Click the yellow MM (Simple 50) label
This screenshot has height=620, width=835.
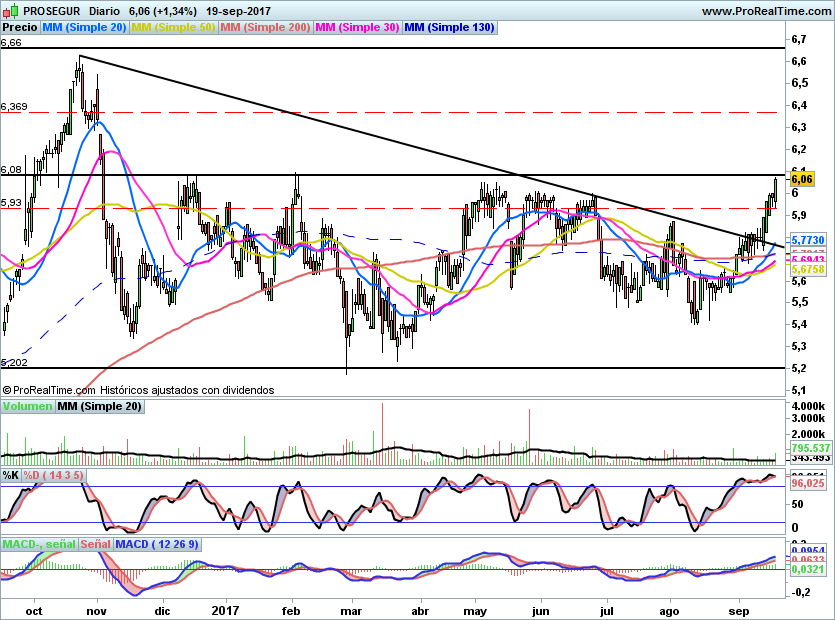[174, 28]
